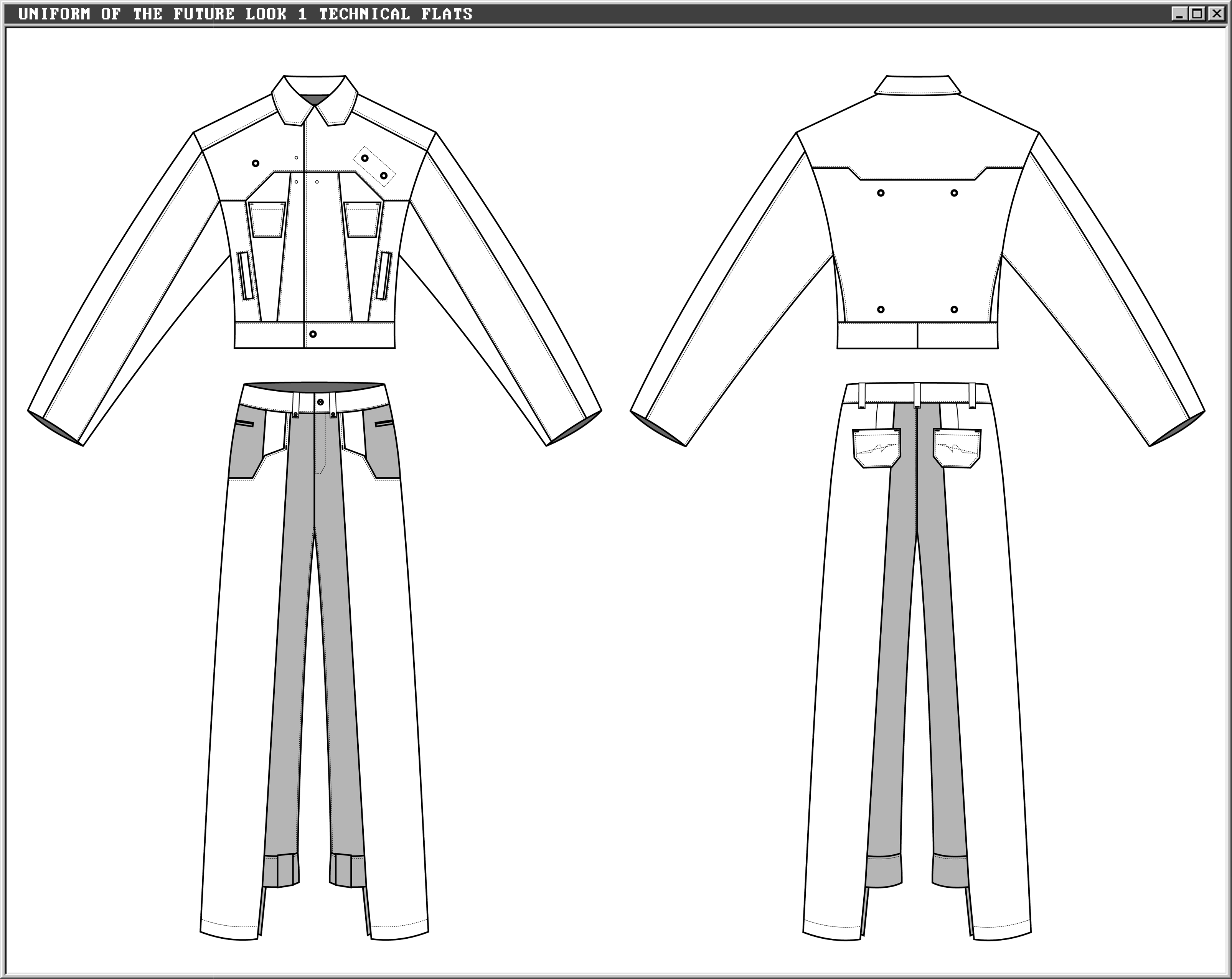Click the collar of the back-view jacket
This screenshot has width=1232, height=979.
pos(917,85)
